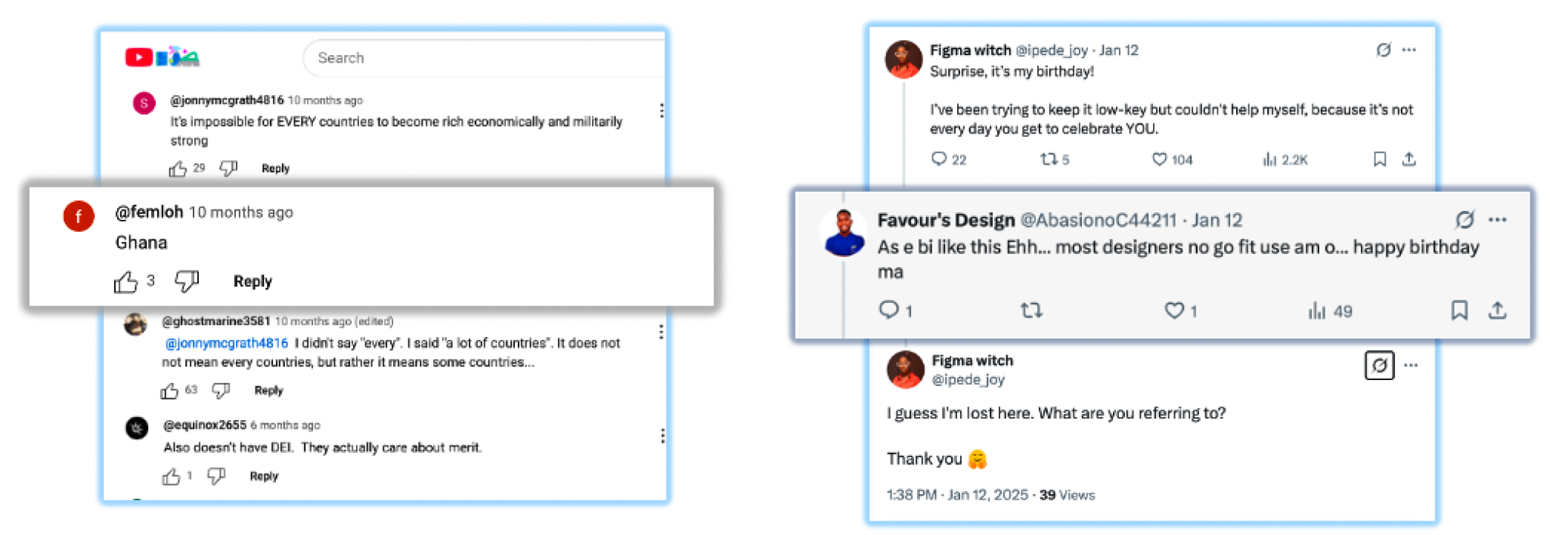The image size is (1568, 535).
Task: Open options menu for @ghostmarine3581's comment
Action: 661,332
